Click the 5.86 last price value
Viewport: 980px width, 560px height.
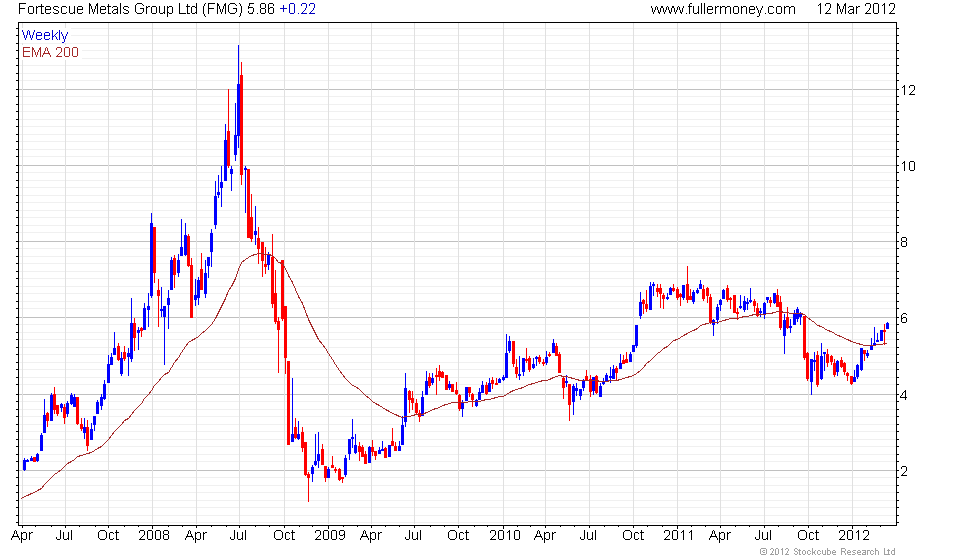click(261, 9)
